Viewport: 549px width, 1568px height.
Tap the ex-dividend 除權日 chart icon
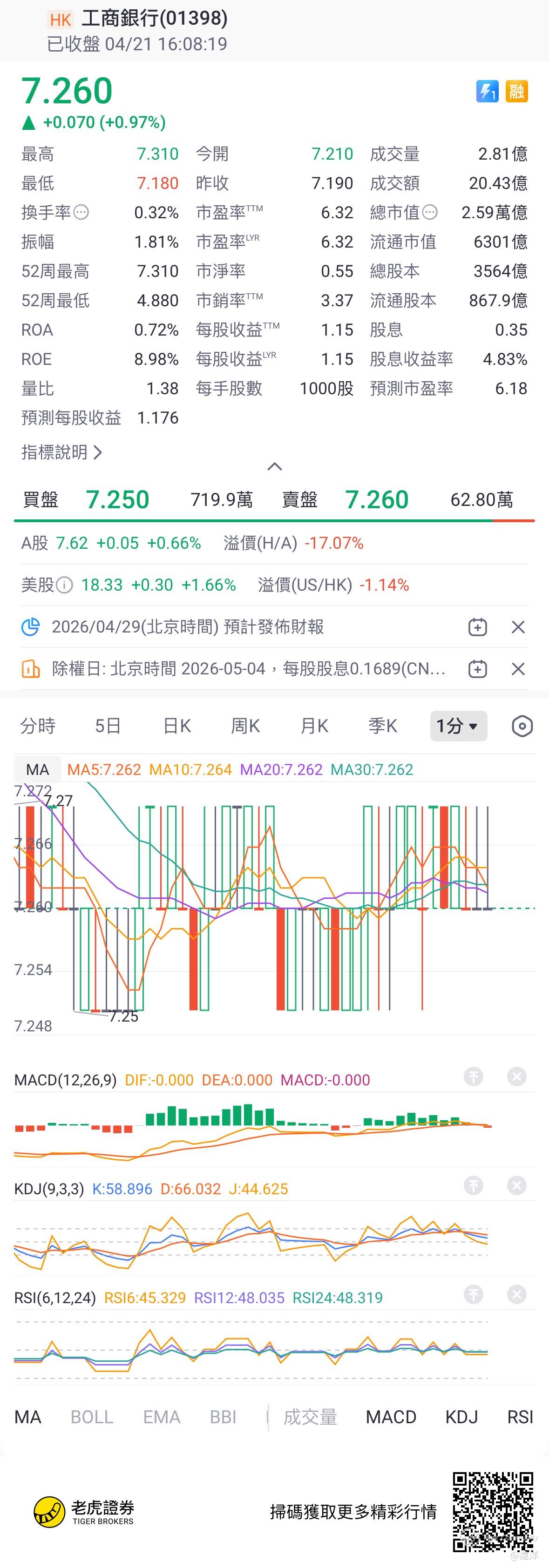pos(30,668)
